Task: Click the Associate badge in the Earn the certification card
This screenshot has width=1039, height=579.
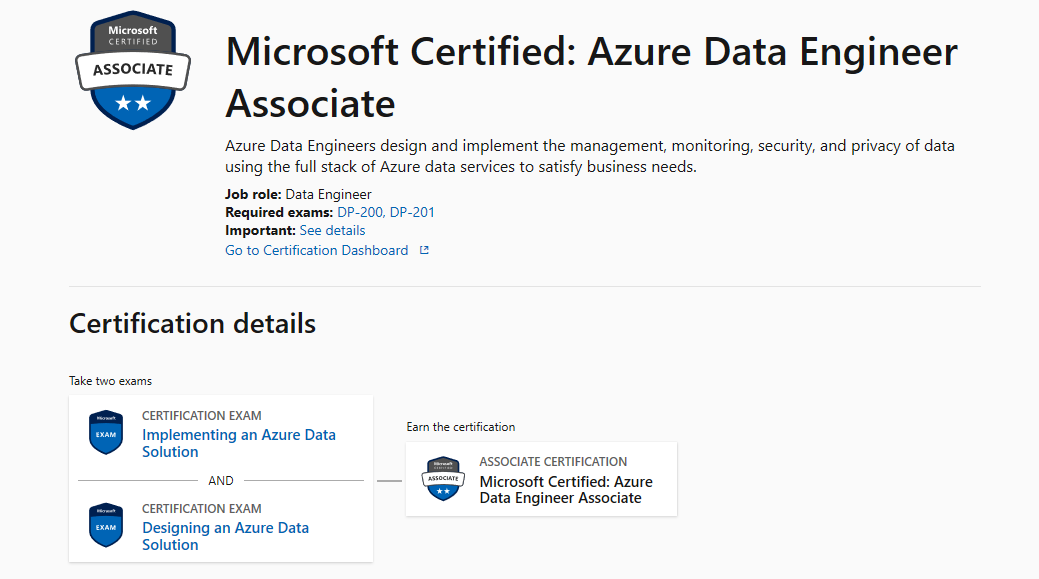Action: (443, 478)
